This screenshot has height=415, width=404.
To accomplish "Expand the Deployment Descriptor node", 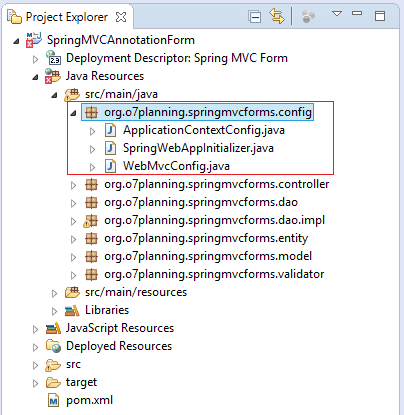I will [35, 59].
